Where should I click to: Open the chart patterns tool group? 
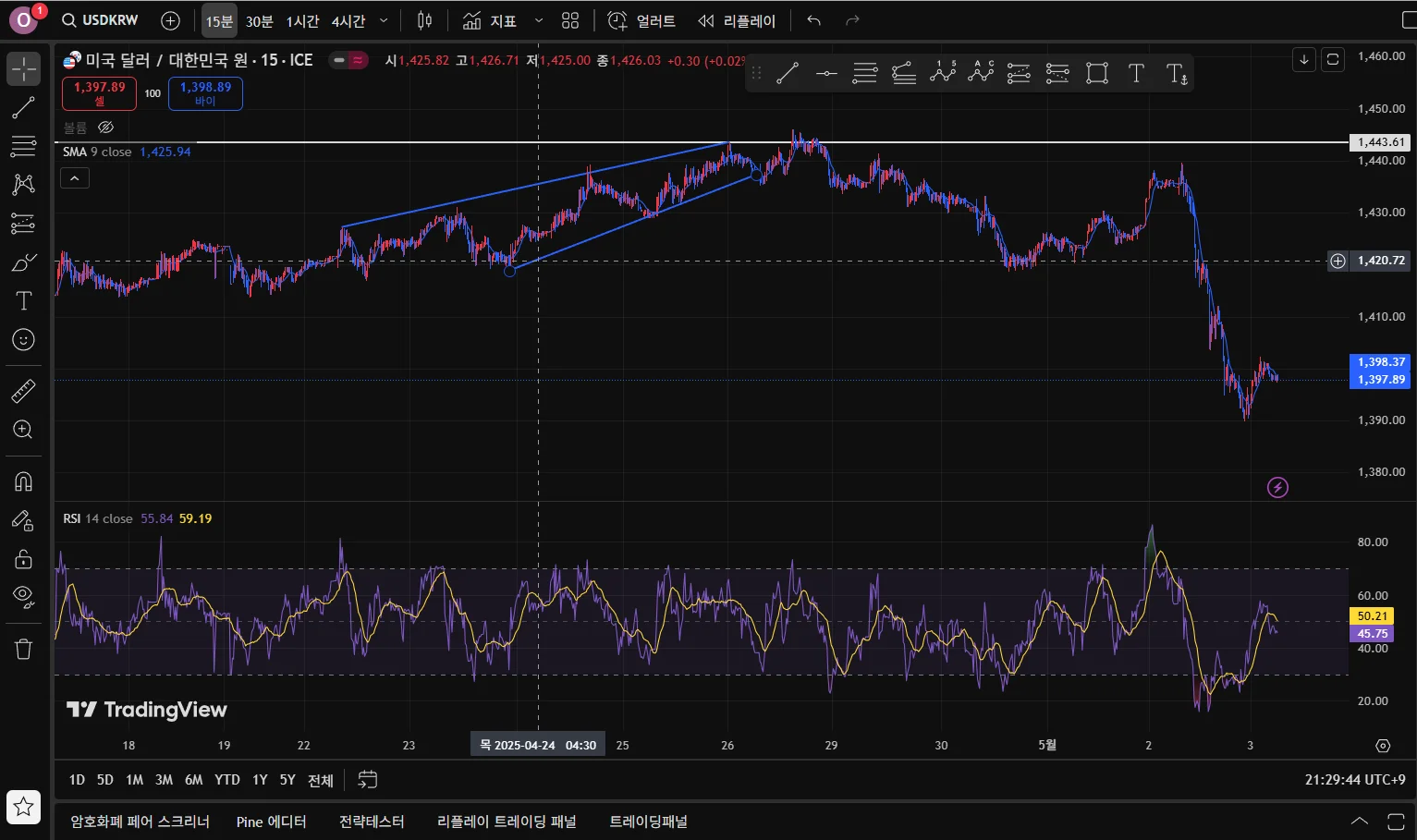click(24, 184)
